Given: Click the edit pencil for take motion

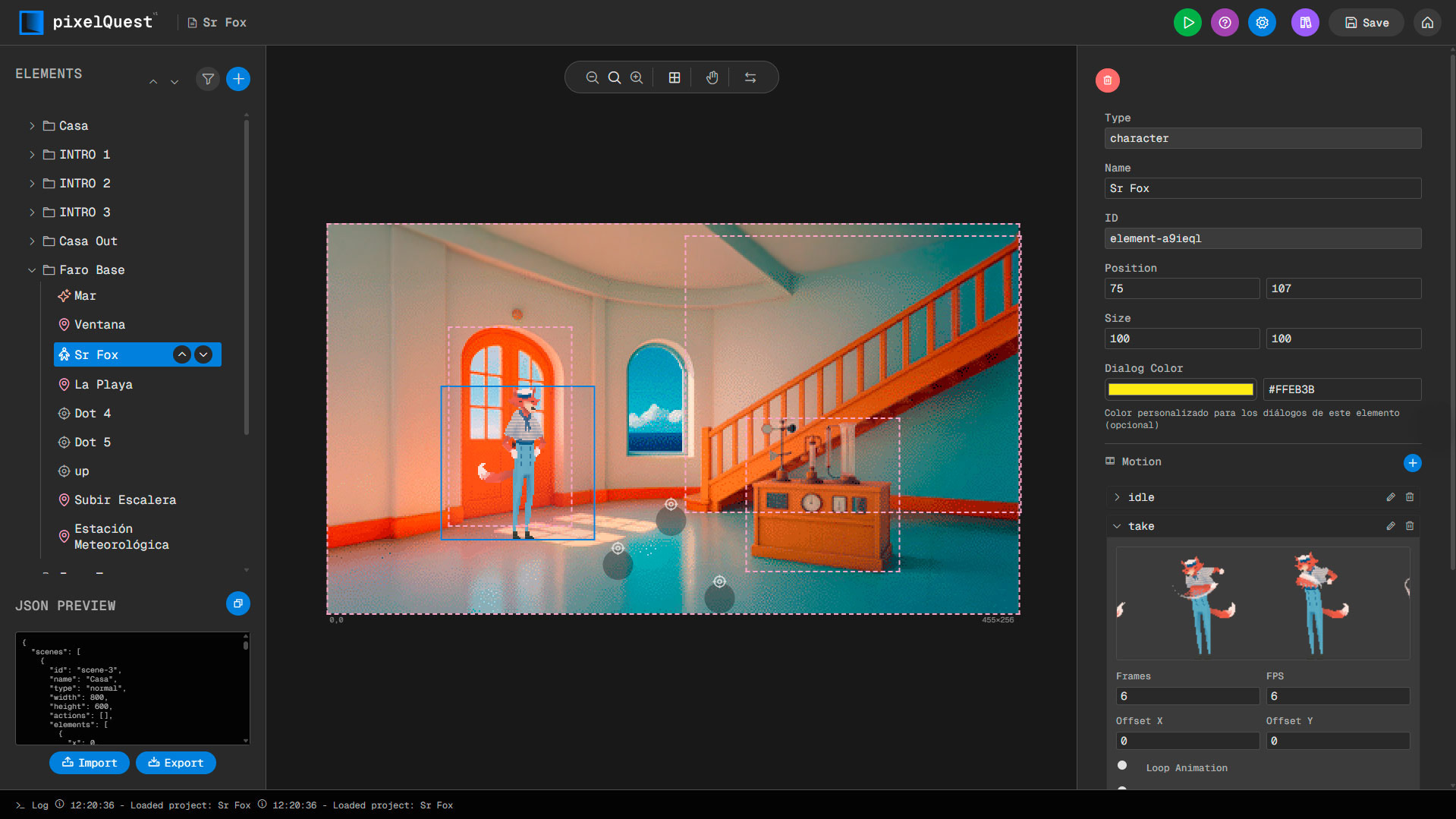Looking at the screenshot, I should tap(1390, 526).
